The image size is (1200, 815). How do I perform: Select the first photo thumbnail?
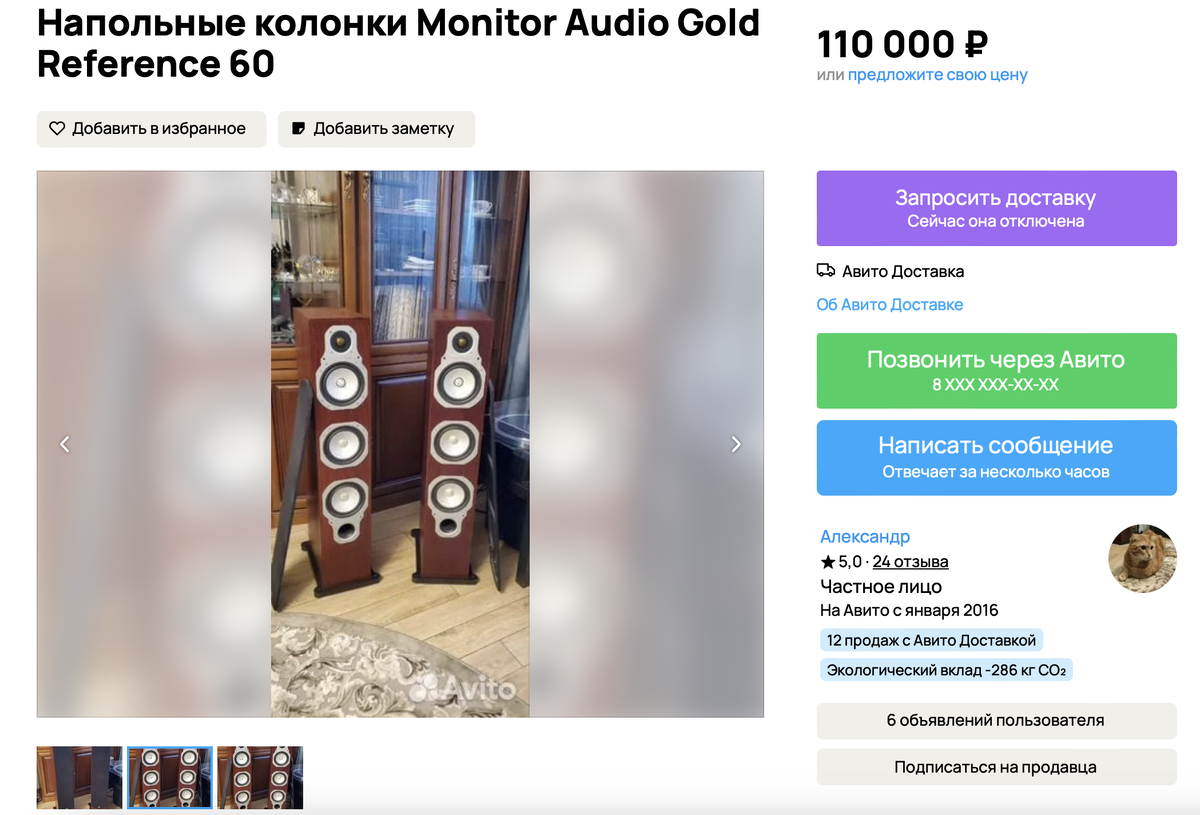80,777
